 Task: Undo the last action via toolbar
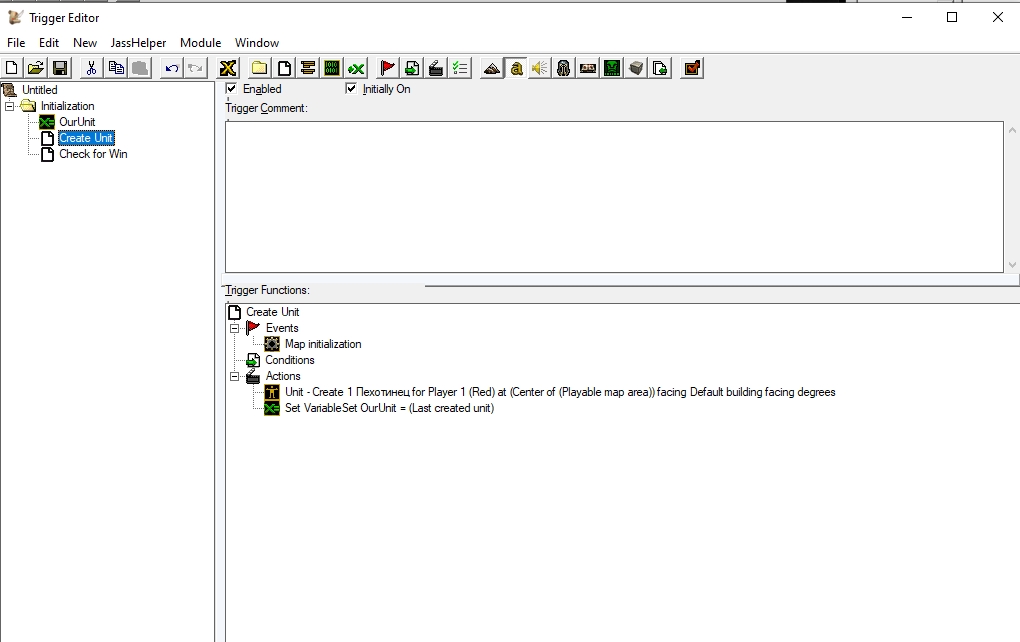point(171,68)
